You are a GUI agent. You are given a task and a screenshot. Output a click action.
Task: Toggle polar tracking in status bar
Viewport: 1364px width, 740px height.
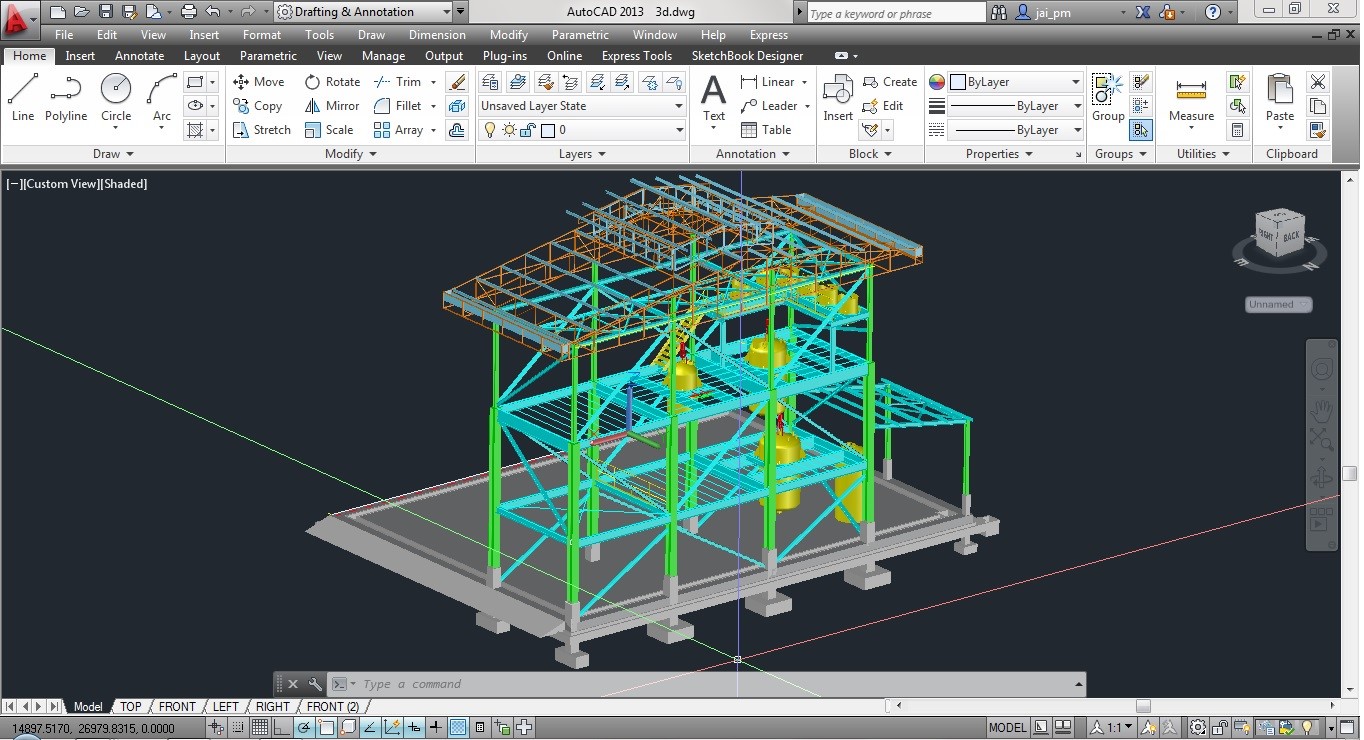click(x=304, y=728)
